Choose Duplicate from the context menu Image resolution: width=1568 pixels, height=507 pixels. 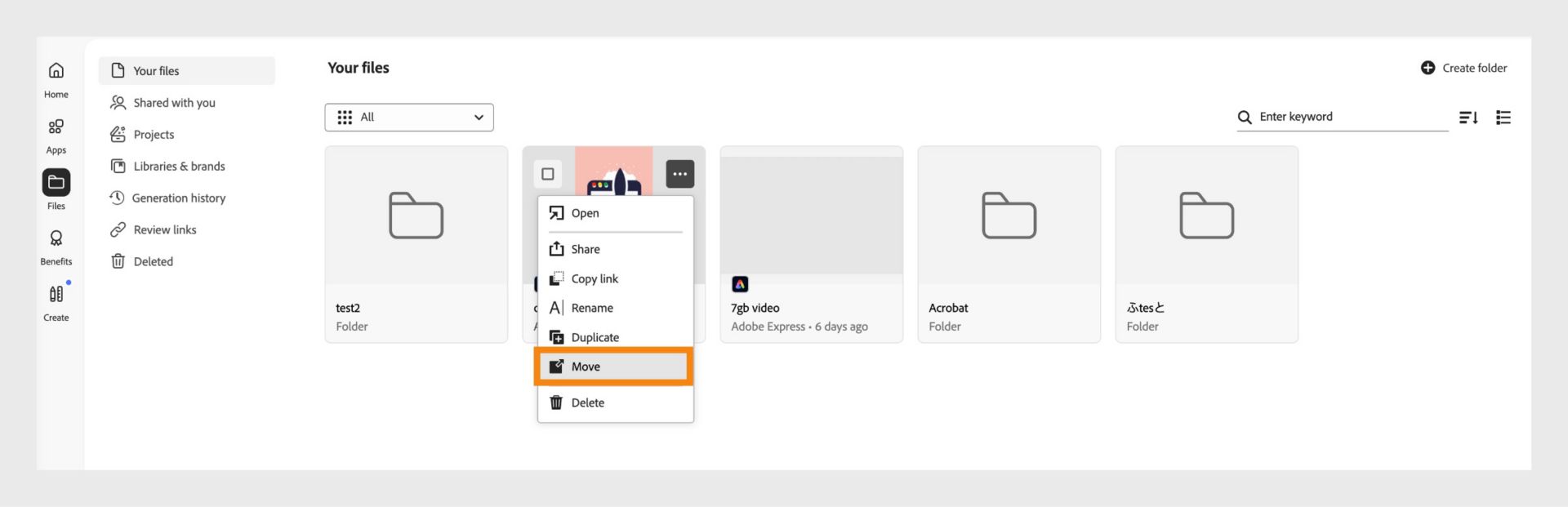point(614,337)
